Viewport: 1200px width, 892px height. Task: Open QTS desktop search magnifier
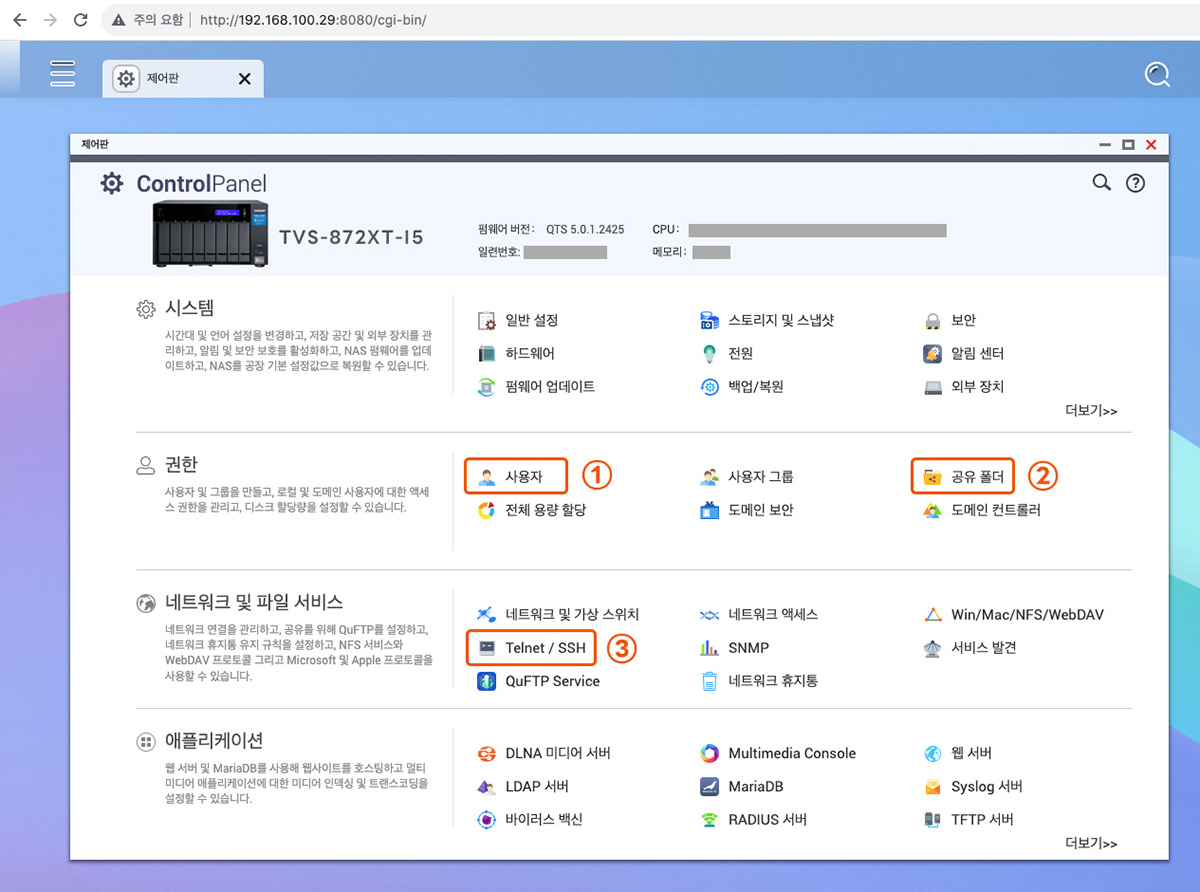point(1157,74)
